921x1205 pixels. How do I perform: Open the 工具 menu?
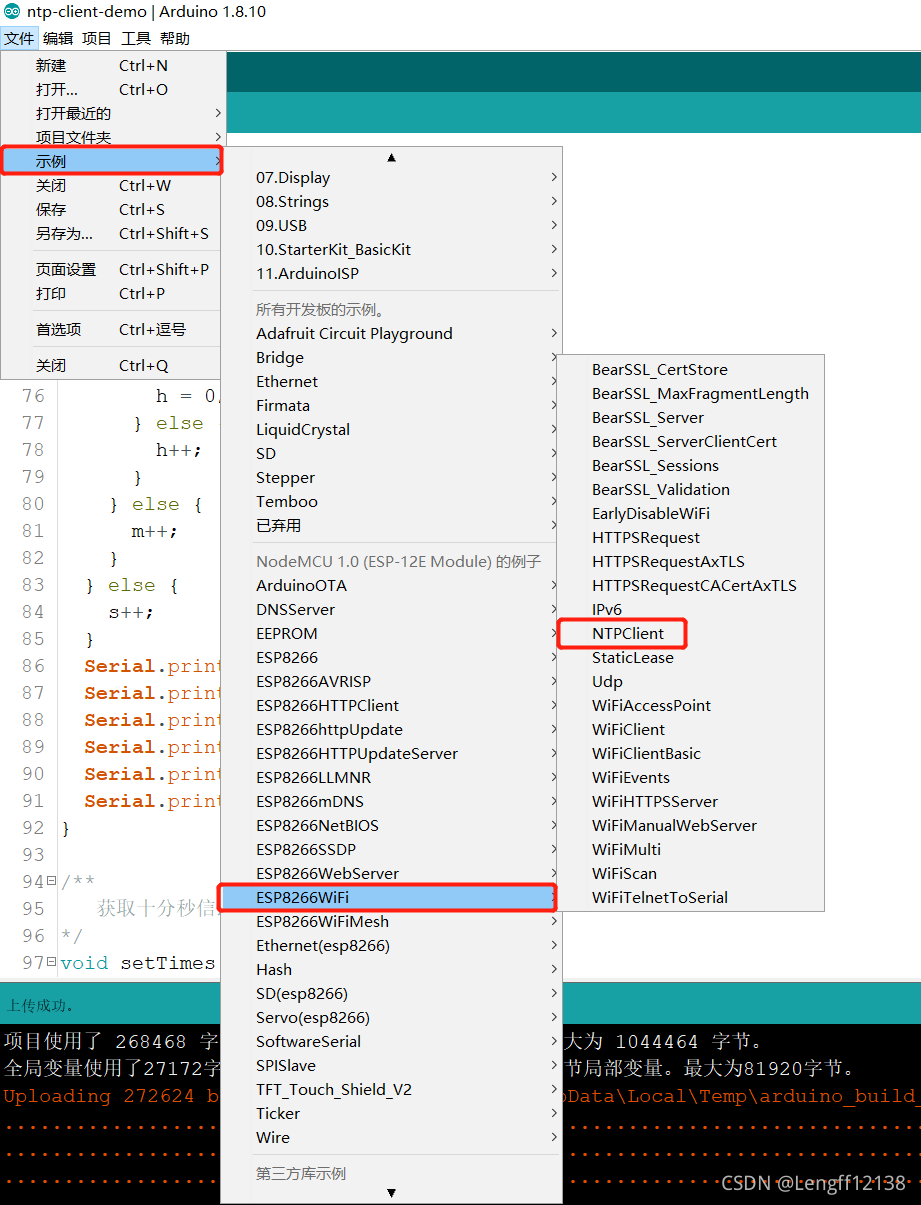[x=136, y=38]
